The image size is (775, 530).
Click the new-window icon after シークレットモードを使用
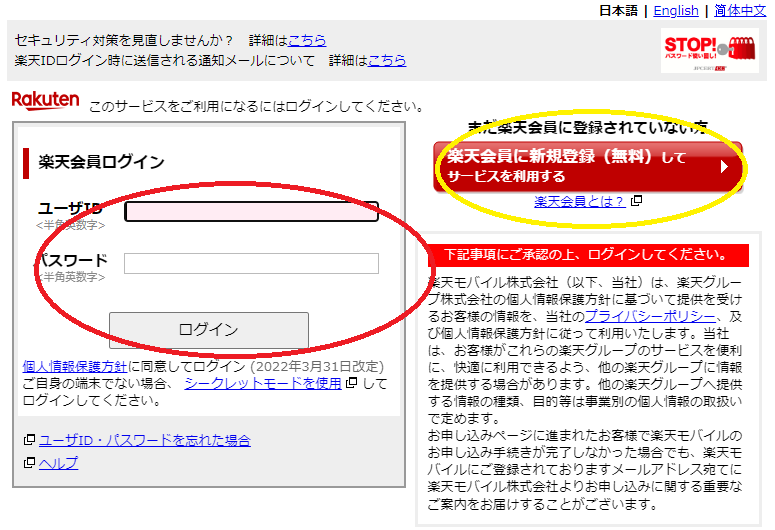(x=351, y=383)
